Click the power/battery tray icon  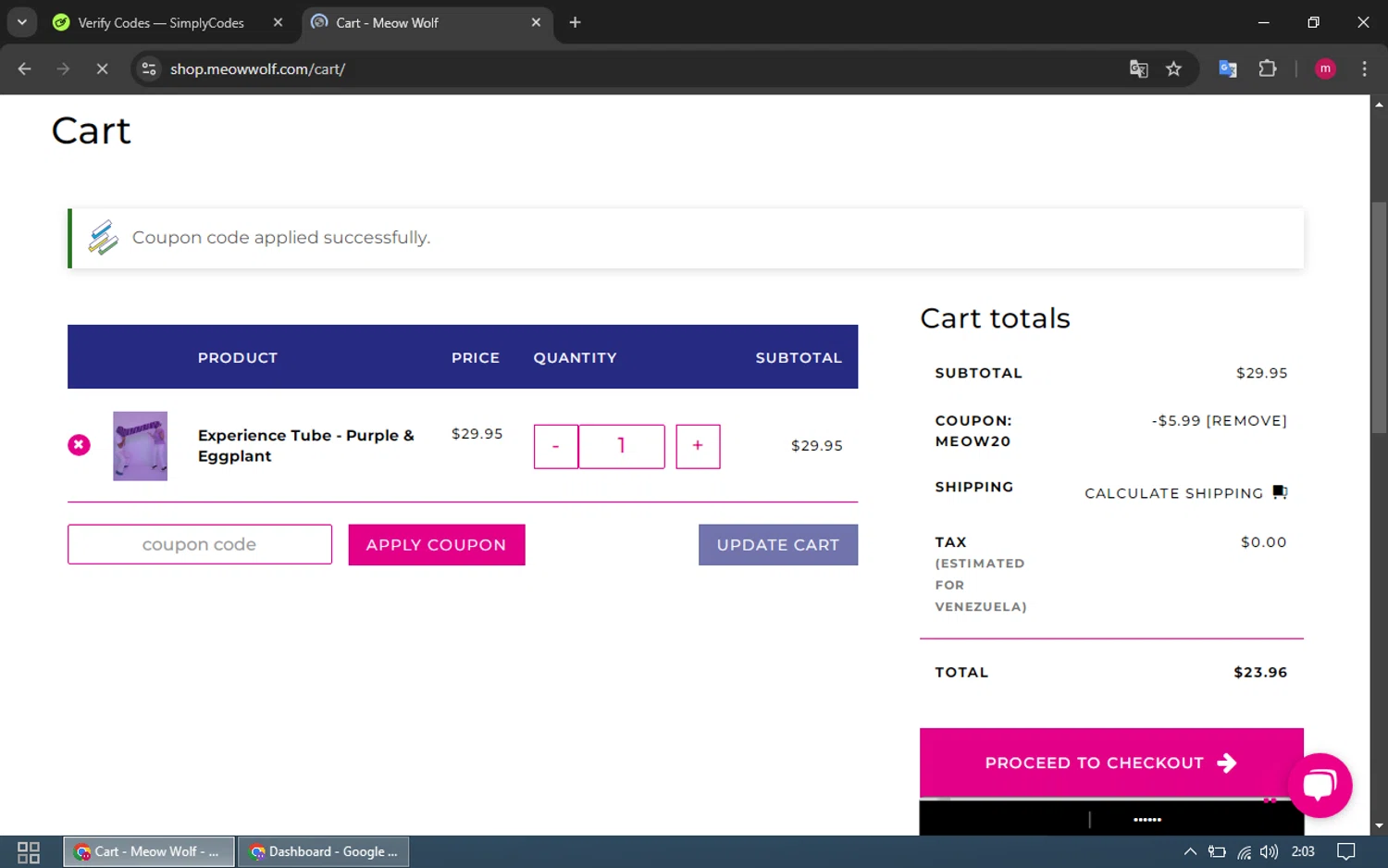pos(1217,852)
